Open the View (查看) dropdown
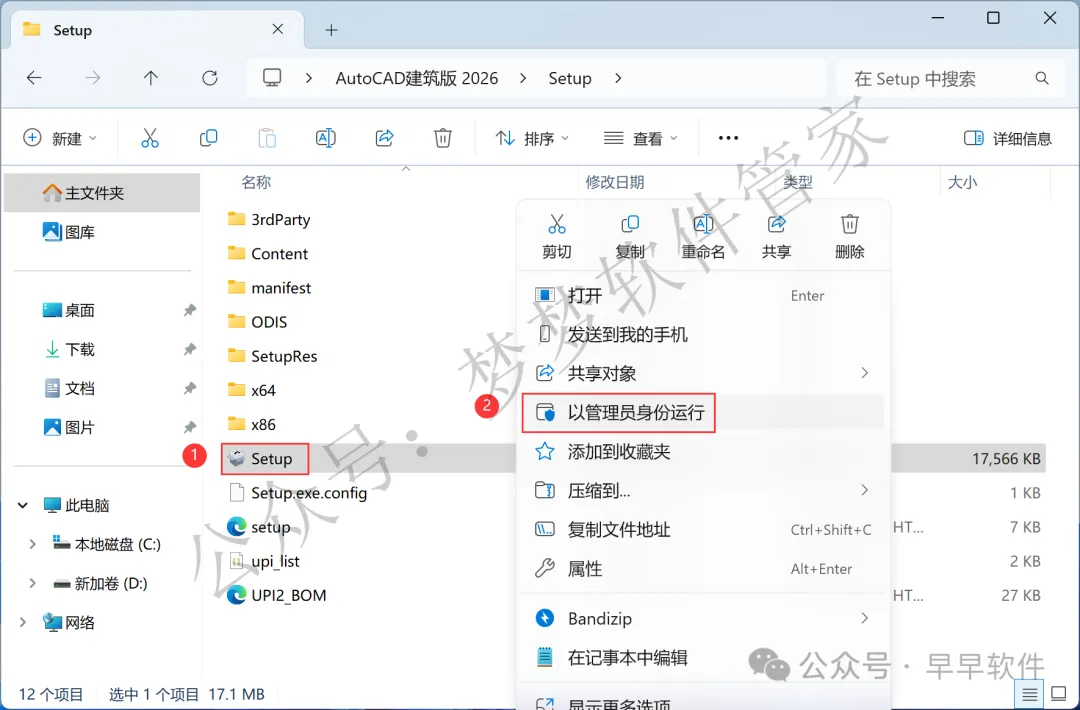Image resolution: width=1080 pixels, height=710 pixels. 641,138
